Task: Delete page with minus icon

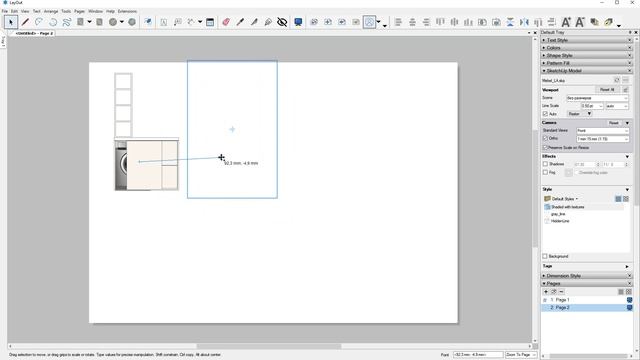Action: [x=561, y=291]
